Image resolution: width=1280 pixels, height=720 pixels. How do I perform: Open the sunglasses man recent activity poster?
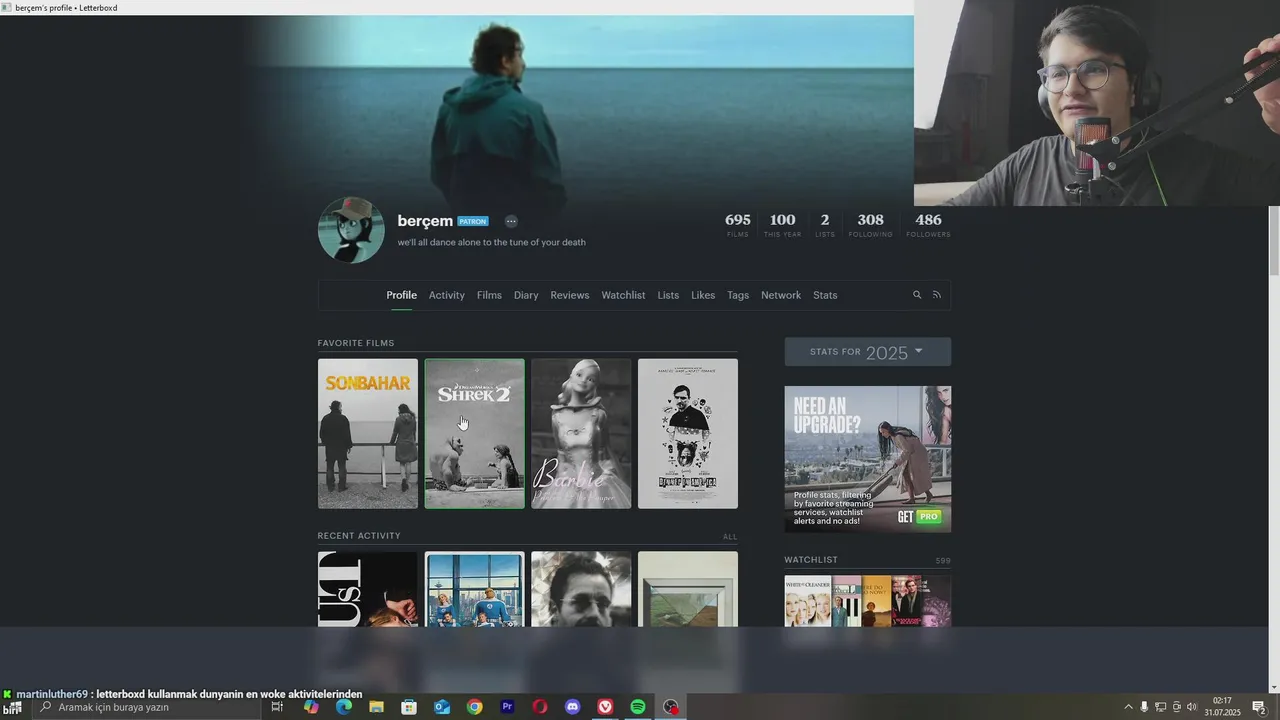coord(581,589)
